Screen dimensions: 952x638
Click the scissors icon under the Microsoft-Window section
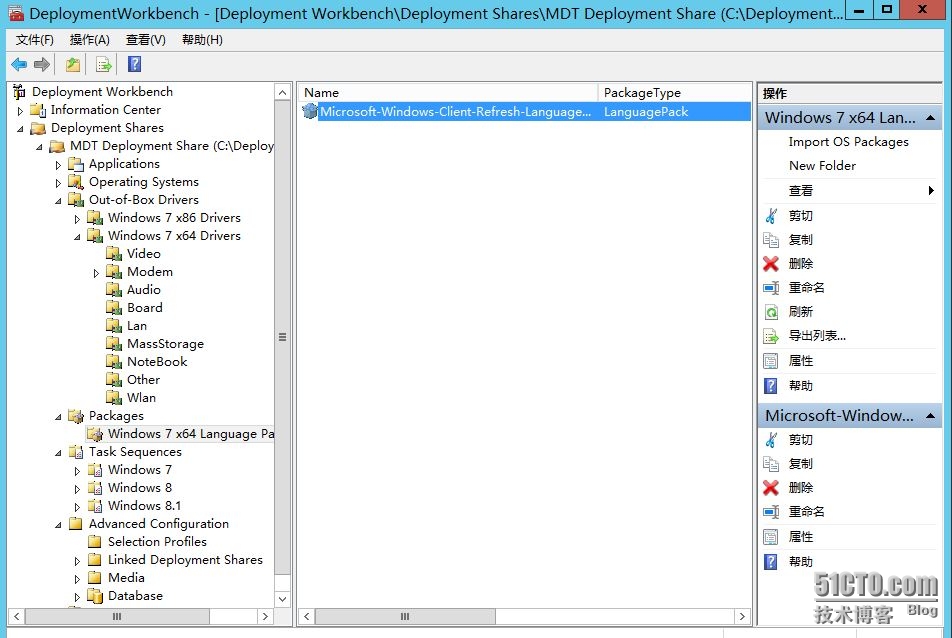coord(771,439)
